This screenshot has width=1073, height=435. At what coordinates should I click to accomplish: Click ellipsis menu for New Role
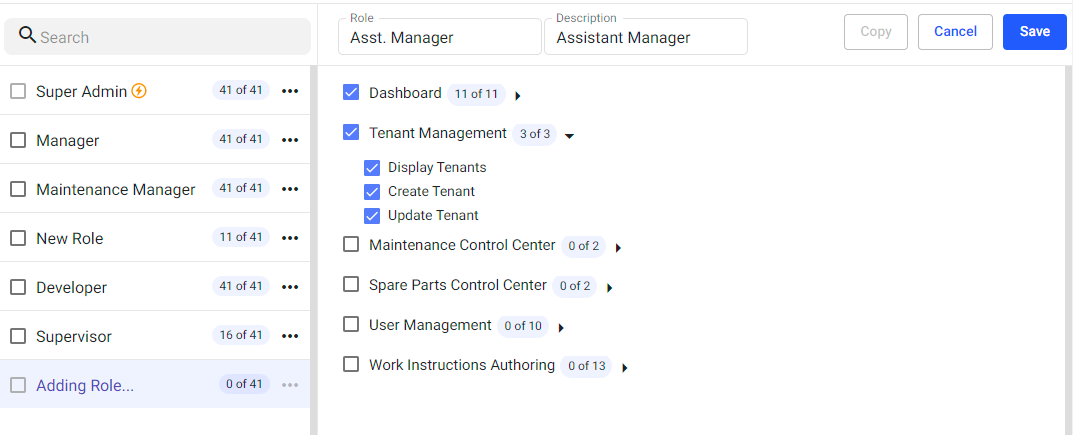290,238
